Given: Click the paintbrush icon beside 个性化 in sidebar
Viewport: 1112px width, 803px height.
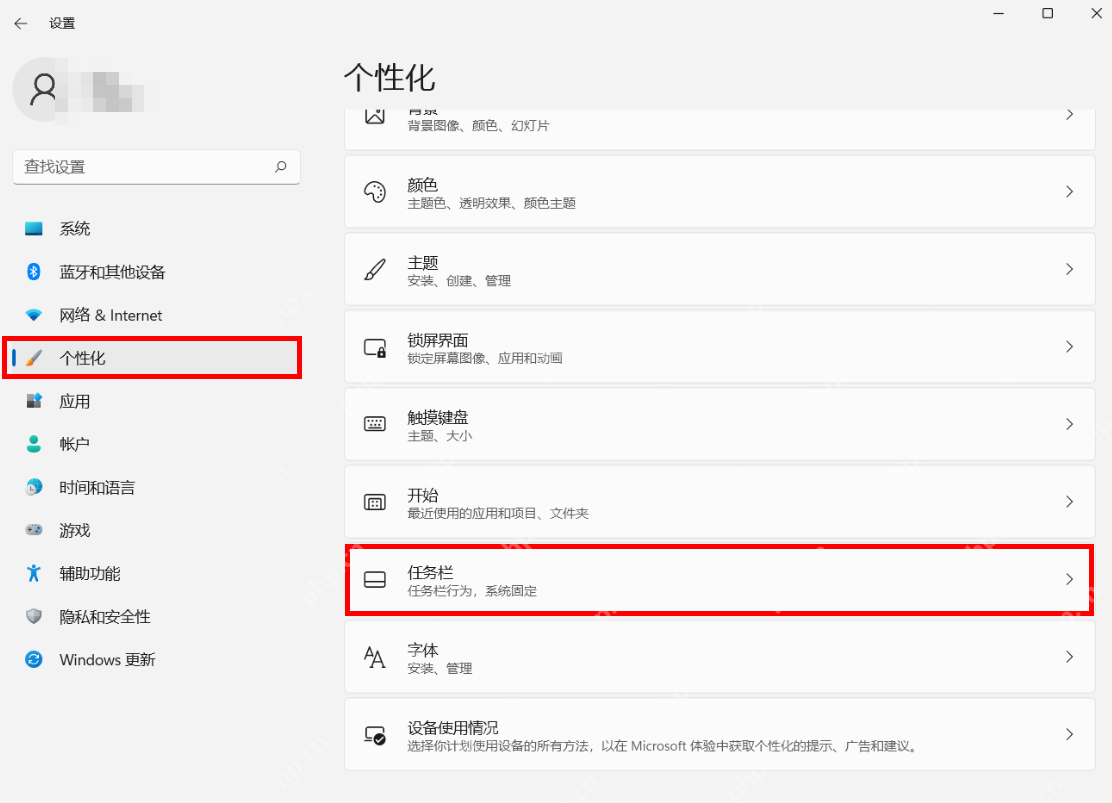Looking at the screenshot, I should click(33, 358).
